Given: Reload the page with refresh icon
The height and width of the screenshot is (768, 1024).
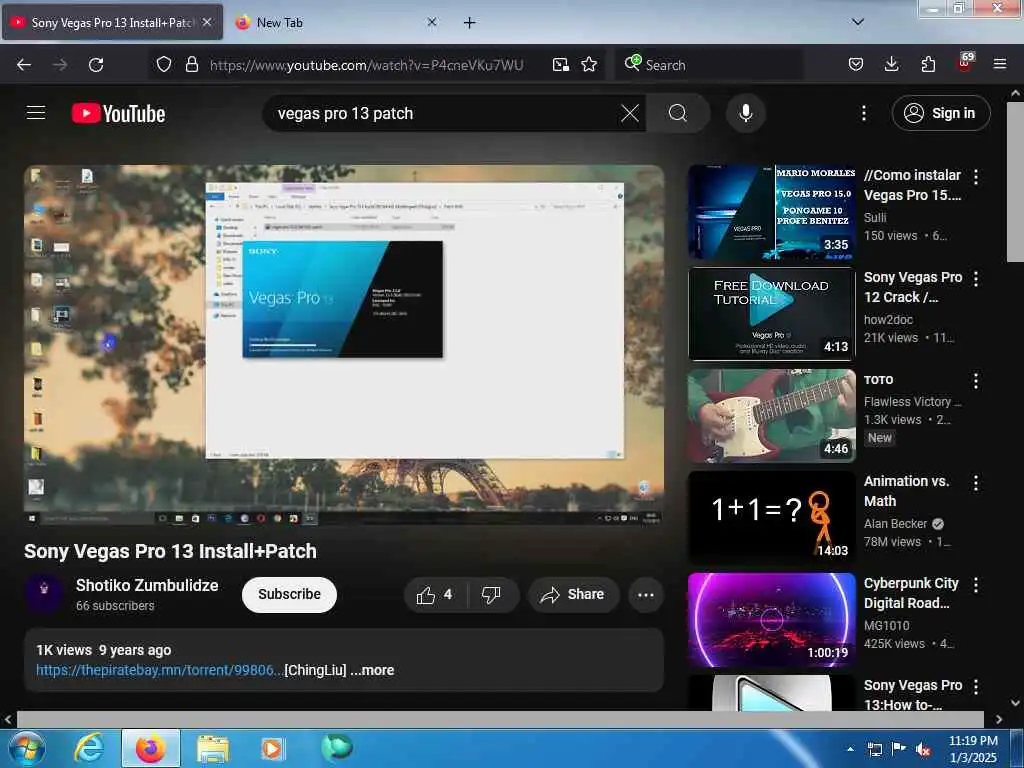Looking at the screenshot, I should [96, 65].
